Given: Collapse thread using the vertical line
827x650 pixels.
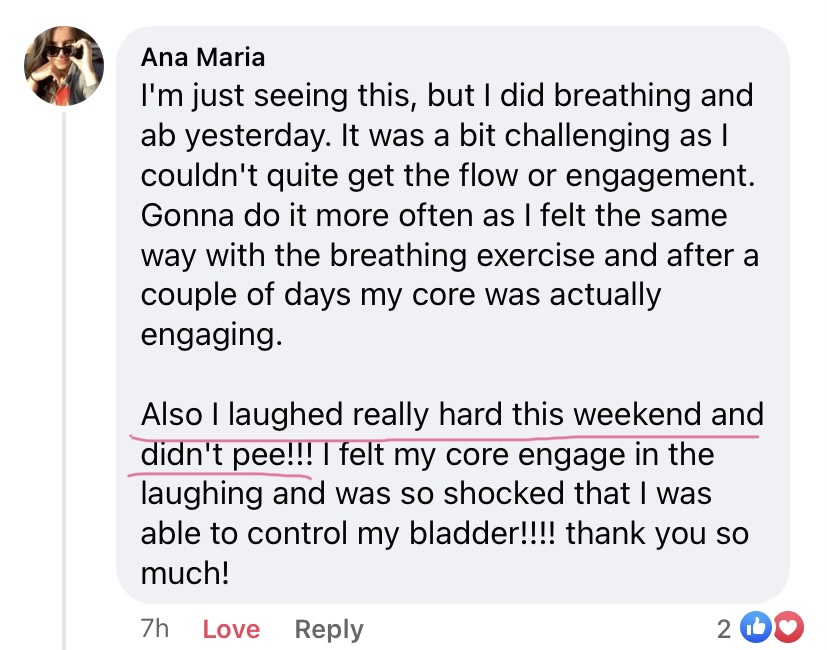Looking at the screenshot, I should tap(64, 380).
